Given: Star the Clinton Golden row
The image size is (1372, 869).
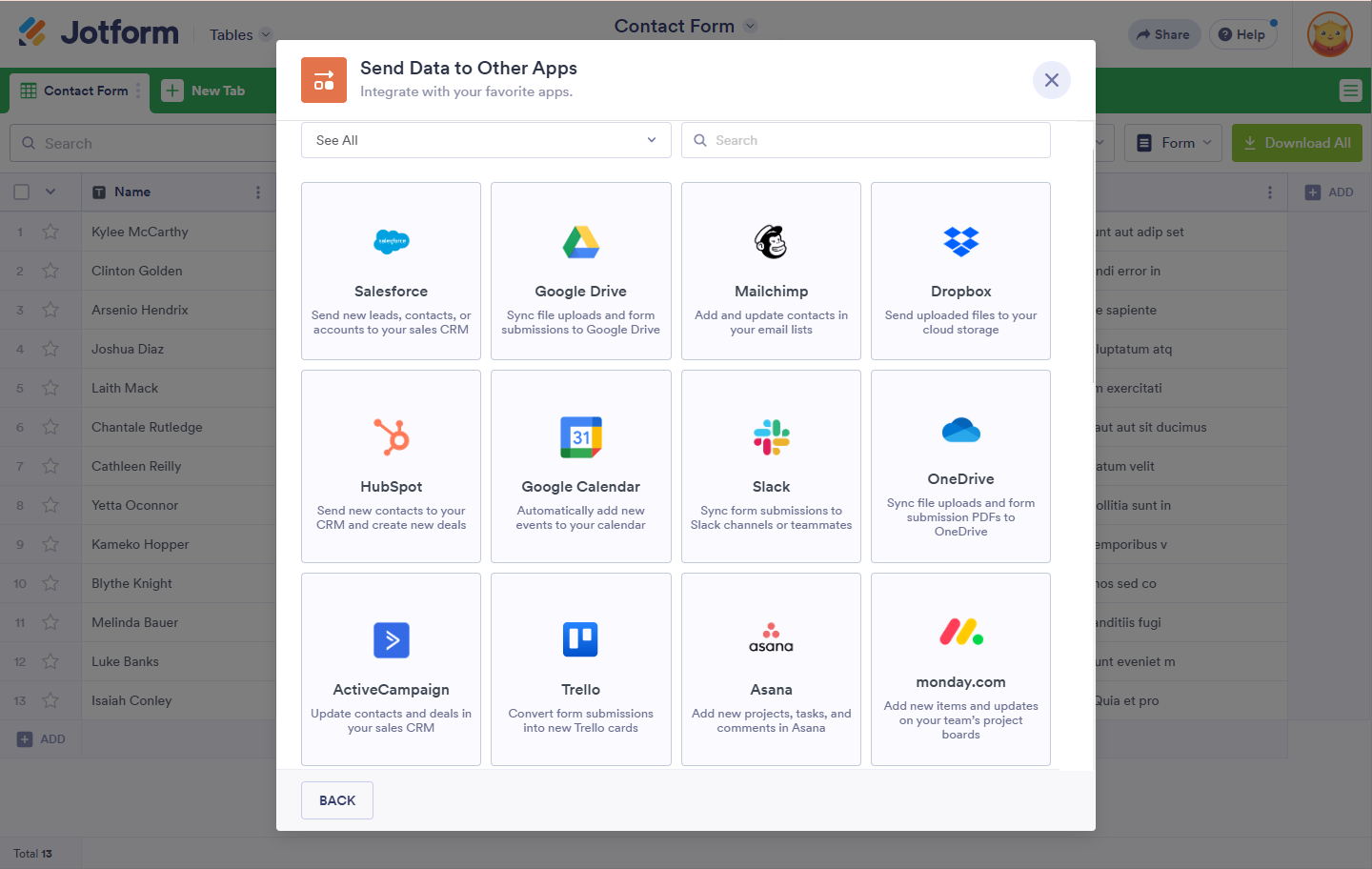Looking at the screenshot, I should pyautogui.click(x=50, y=271).
